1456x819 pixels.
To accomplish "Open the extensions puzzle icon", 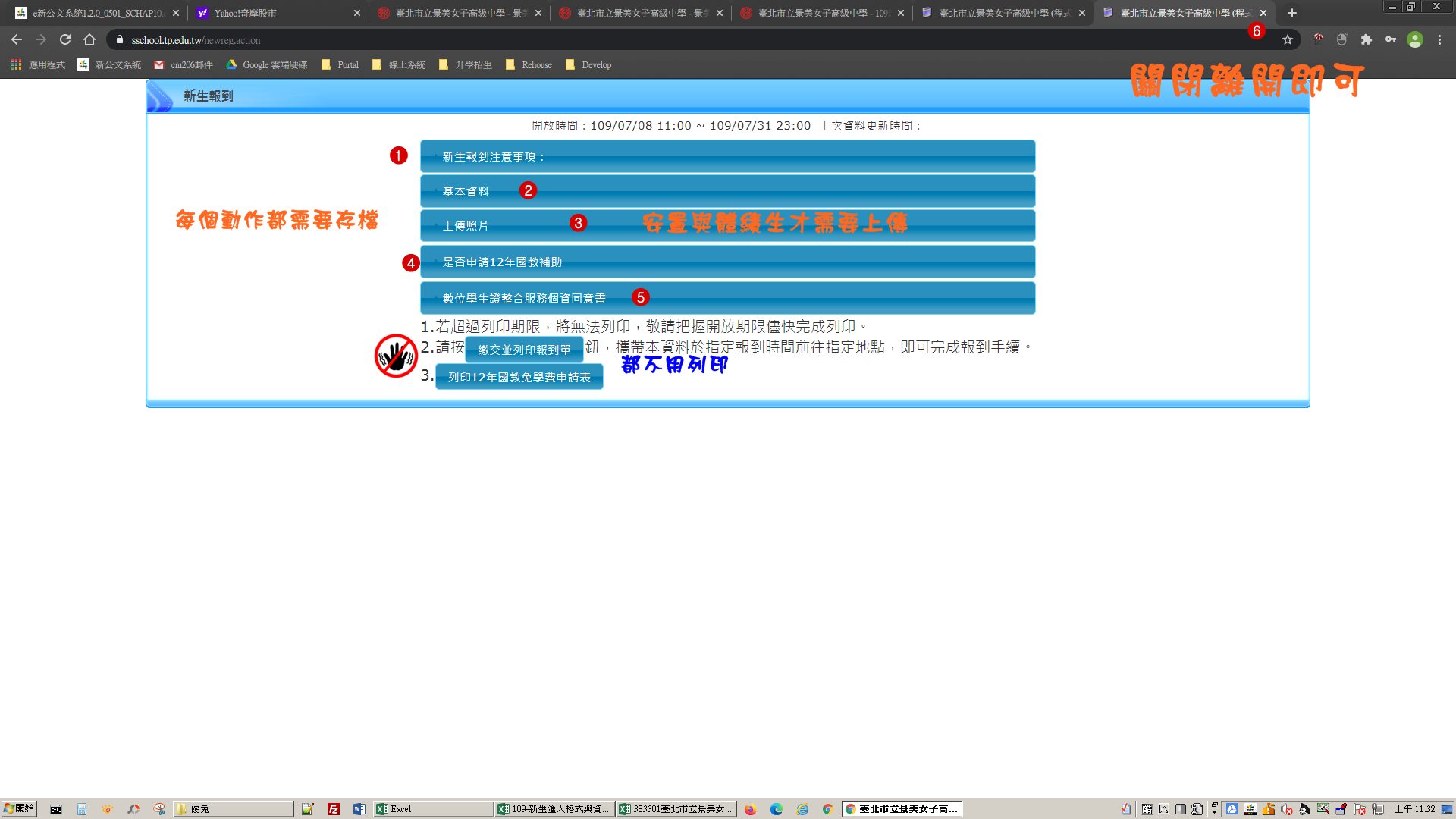I will click(1367, 40).
